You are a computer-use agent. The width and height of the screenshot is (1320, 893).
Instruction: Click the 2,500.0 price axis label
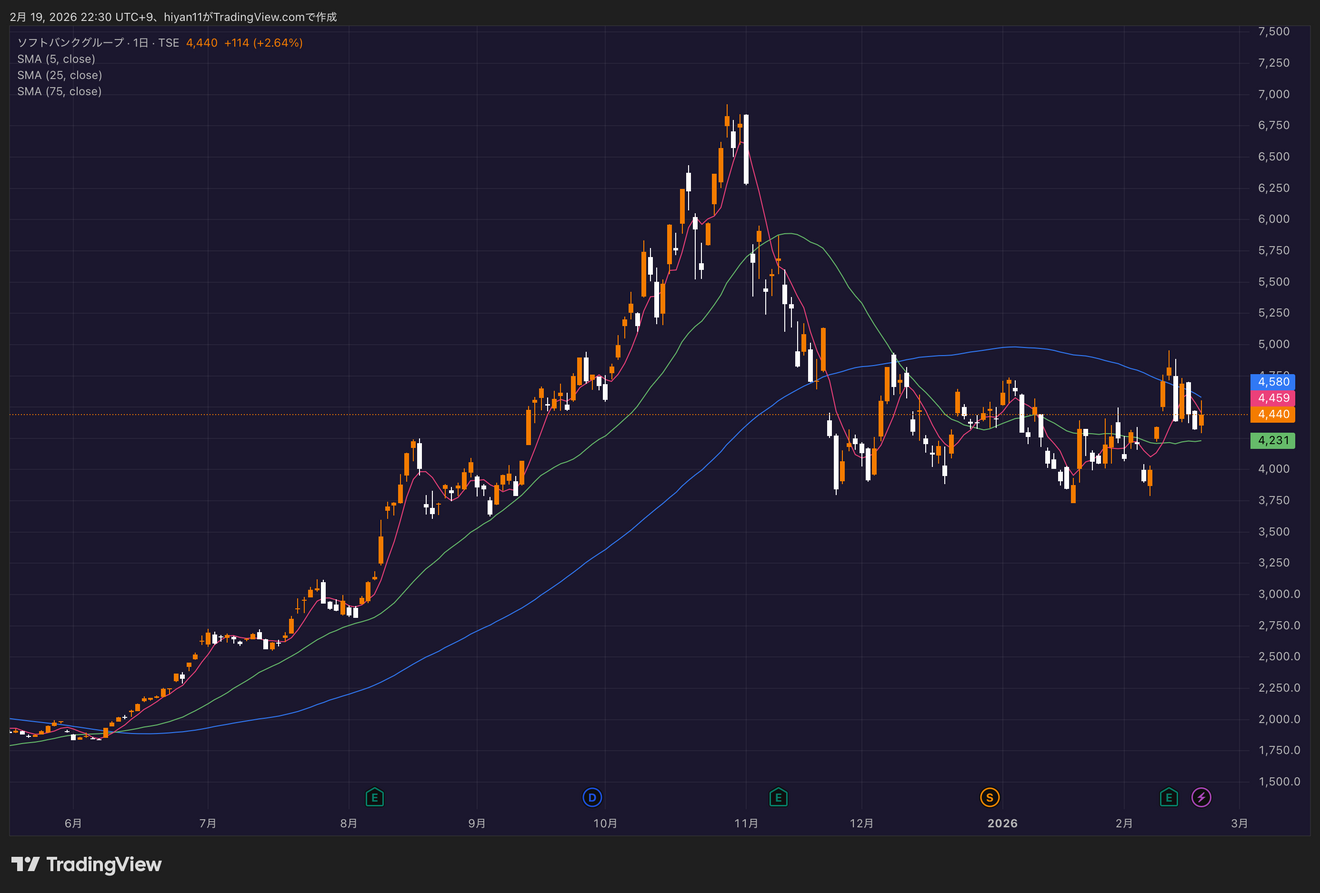point(1278,657)
